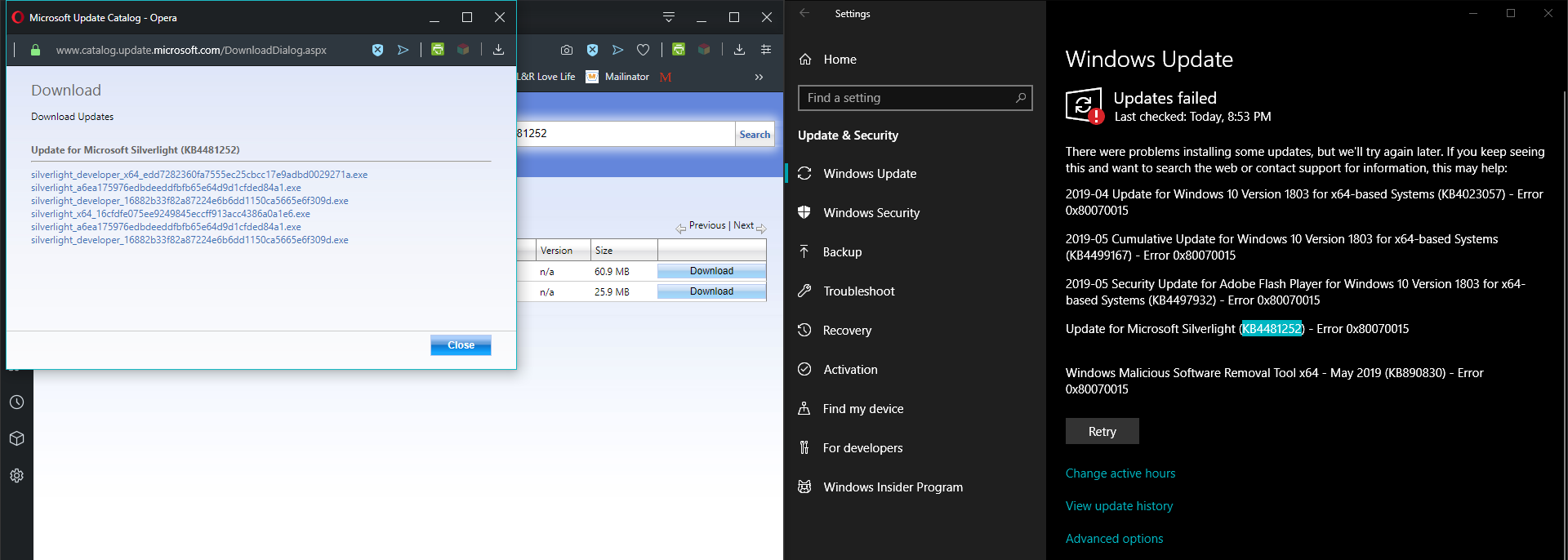Click the highlighted KB4481252 text in Settings
Image resolution: width=1568 pixels, height=560 pixels.
(x=1272, y=329)
